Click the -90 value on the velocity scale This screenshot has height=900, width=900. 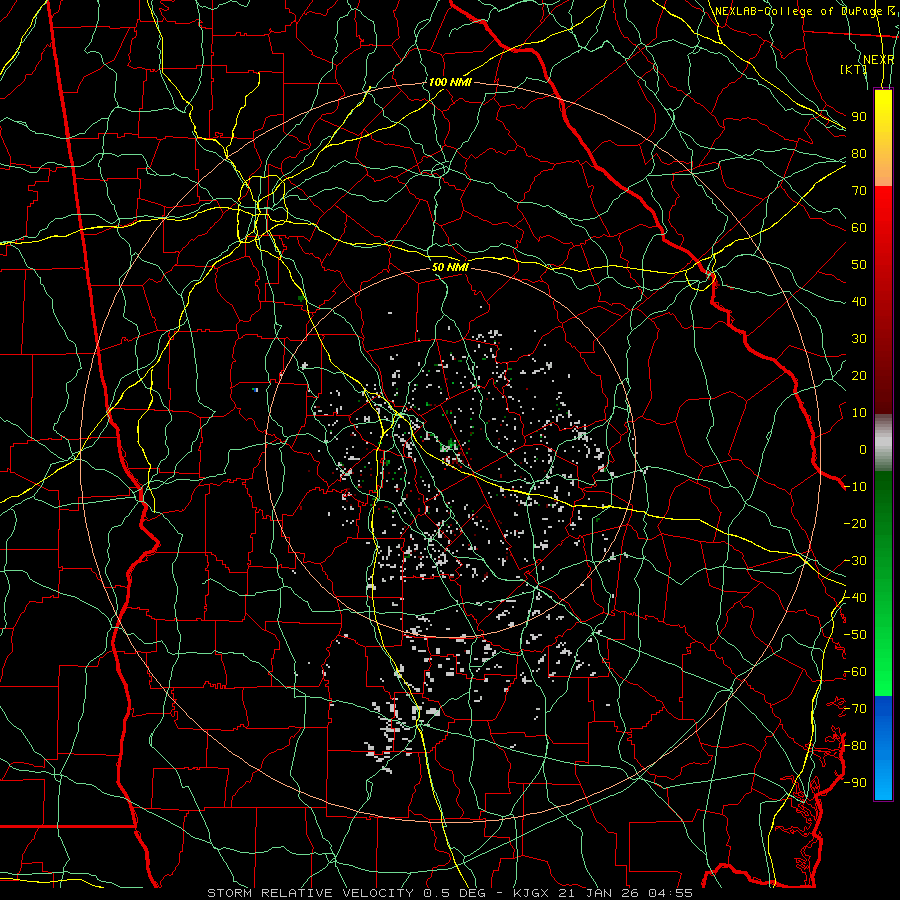(x=855, y=783)
